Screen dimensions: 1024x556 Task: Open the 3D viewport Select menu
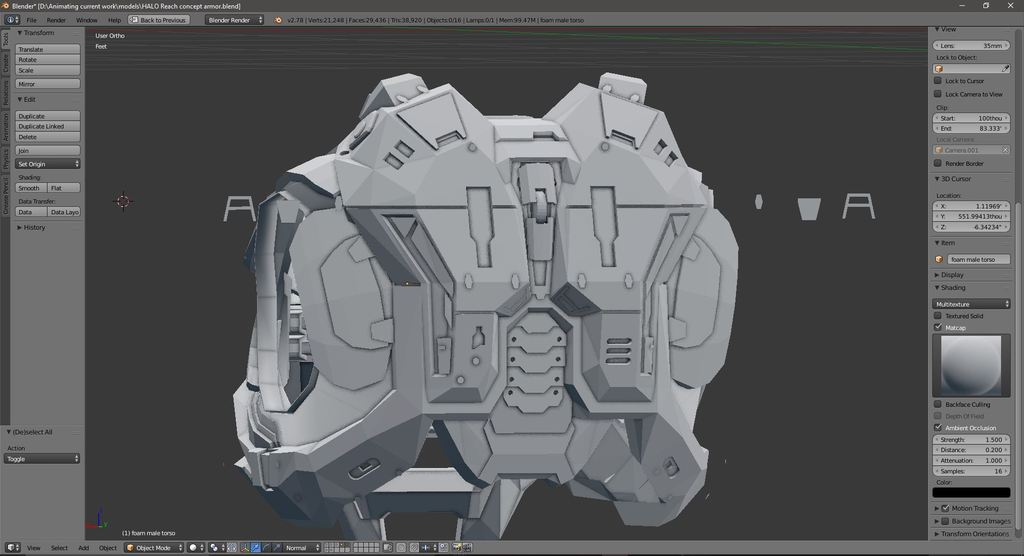click(59, 548)
